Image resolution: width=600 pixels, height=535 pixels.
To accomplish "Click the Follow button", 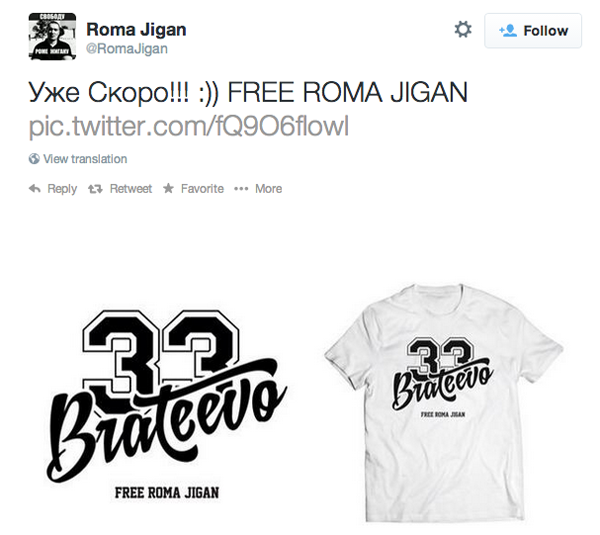I will 533,31.
